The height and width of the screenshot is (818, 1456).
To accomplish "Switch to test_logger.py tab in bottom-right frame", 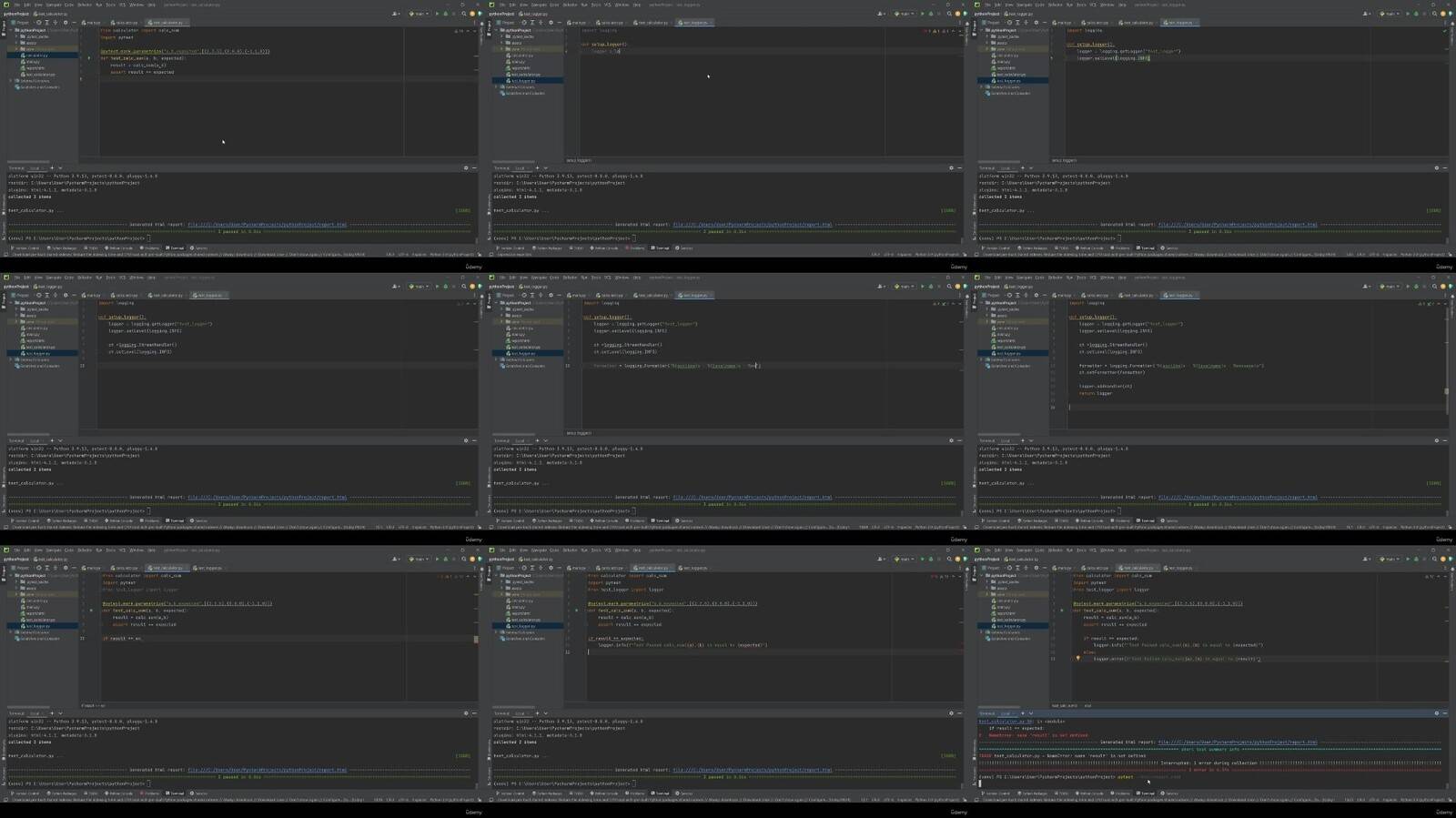I will tap(1178, 569).
